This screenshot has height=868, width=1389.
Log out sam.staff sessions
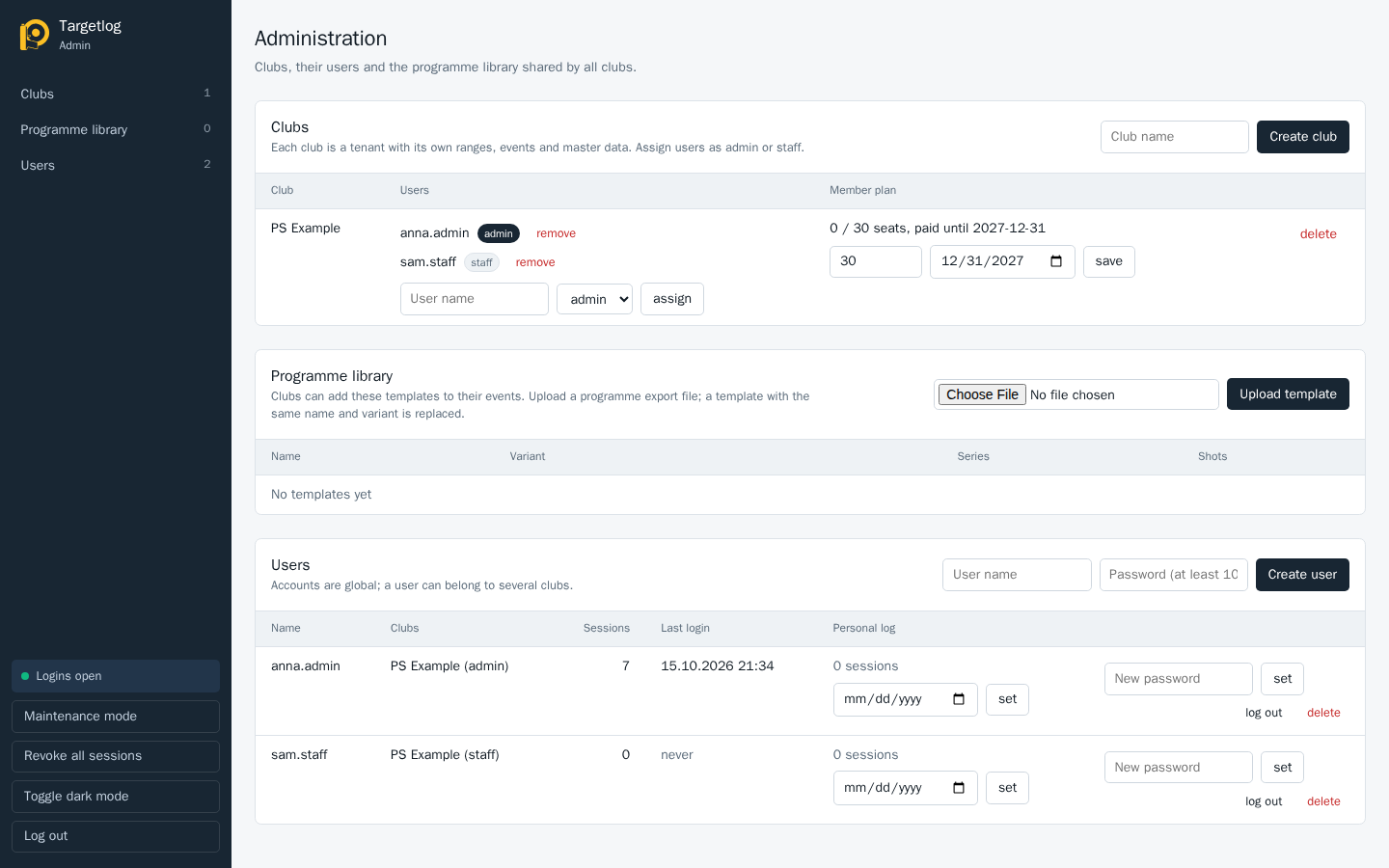pos(1264,801)
